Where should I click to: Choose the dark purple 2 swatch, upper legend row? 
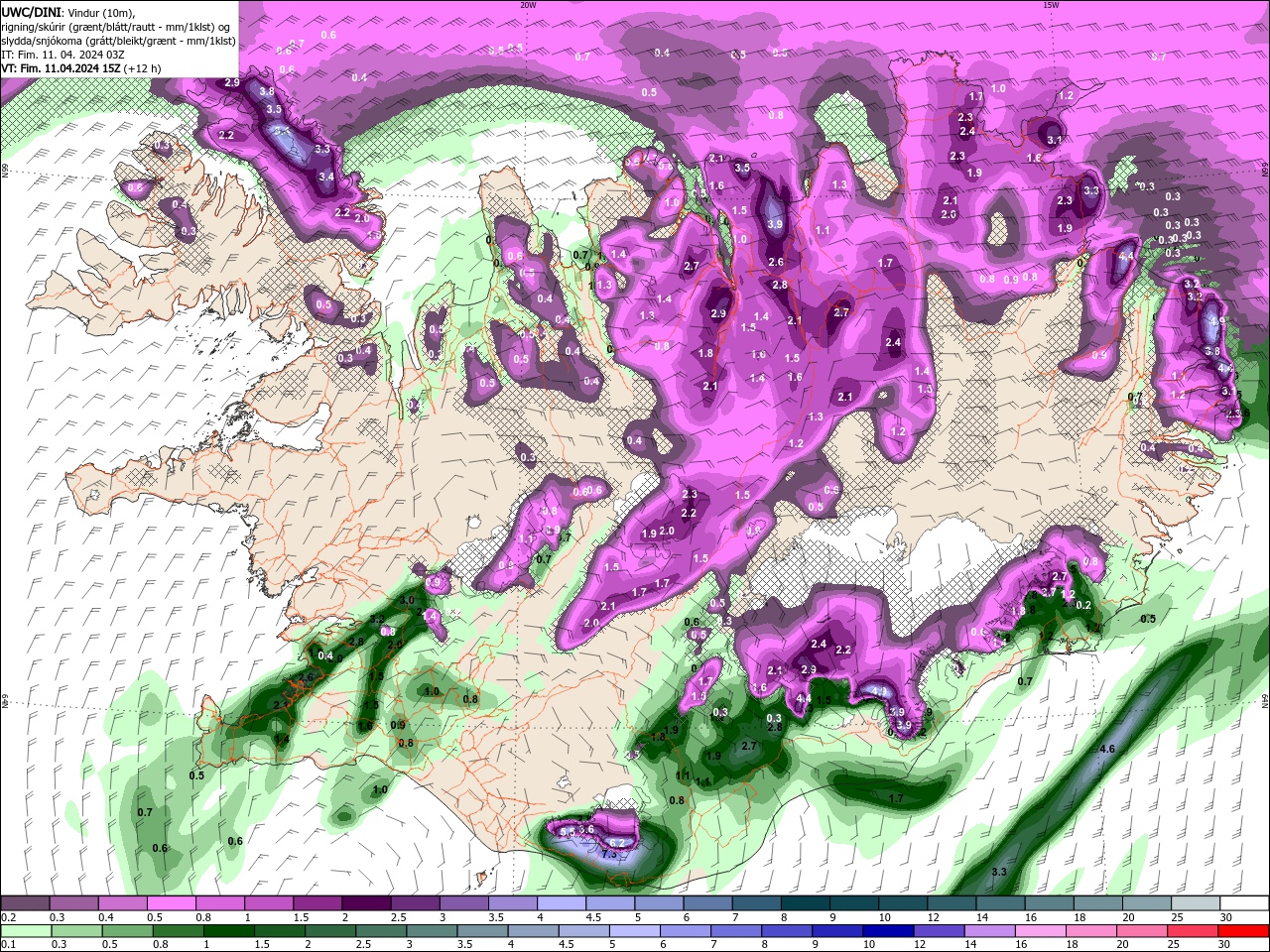point(366,903)
